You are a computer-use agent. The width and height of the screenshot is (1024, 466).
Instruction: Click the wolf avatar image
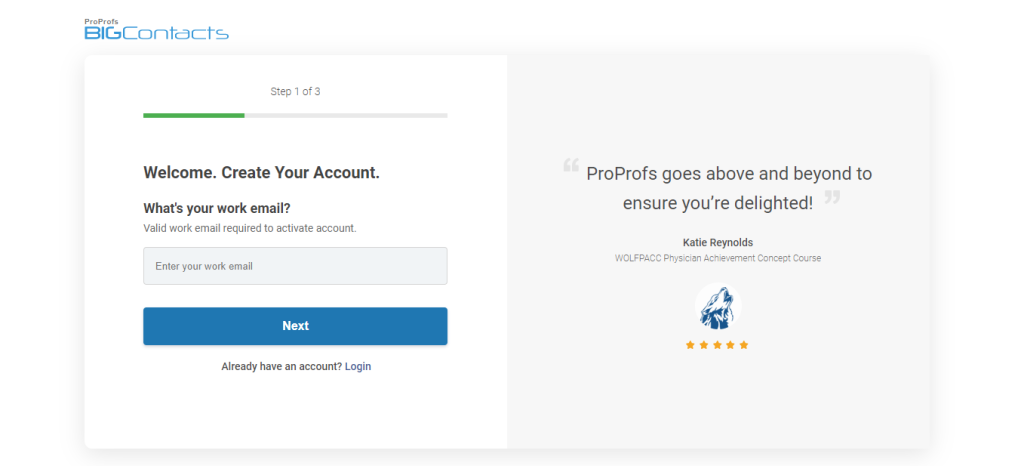point(717,307)
